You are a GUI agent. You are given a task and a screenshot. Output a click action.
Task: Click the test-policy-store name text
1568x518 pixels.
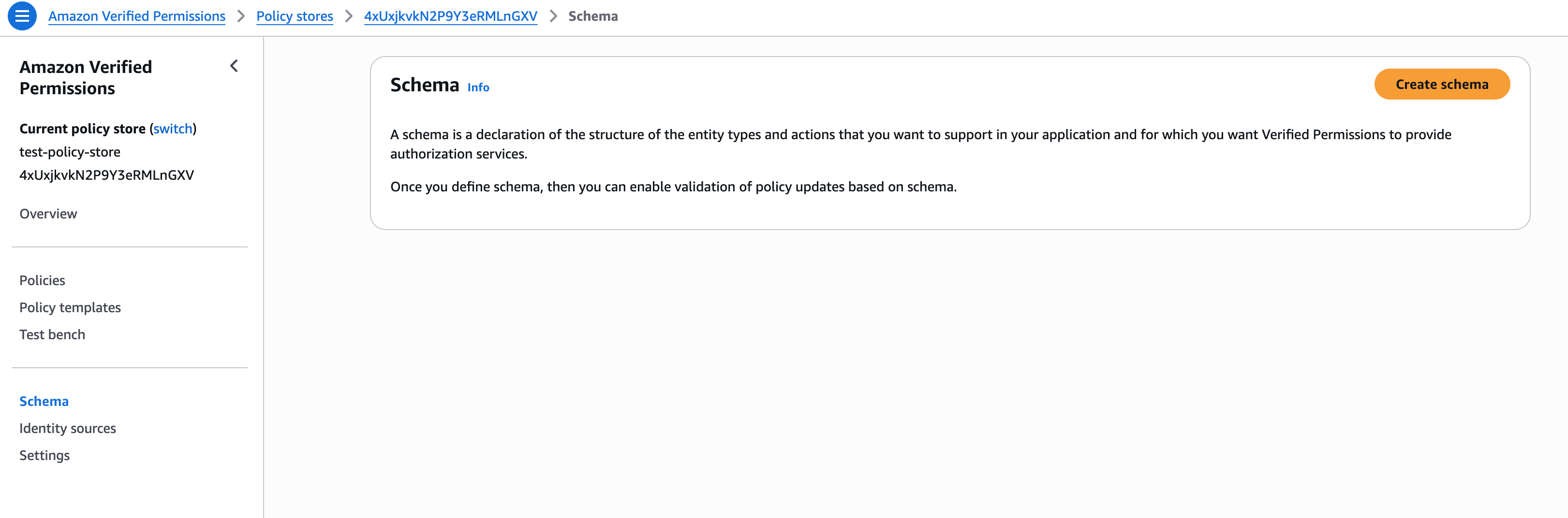pos(70,152)
